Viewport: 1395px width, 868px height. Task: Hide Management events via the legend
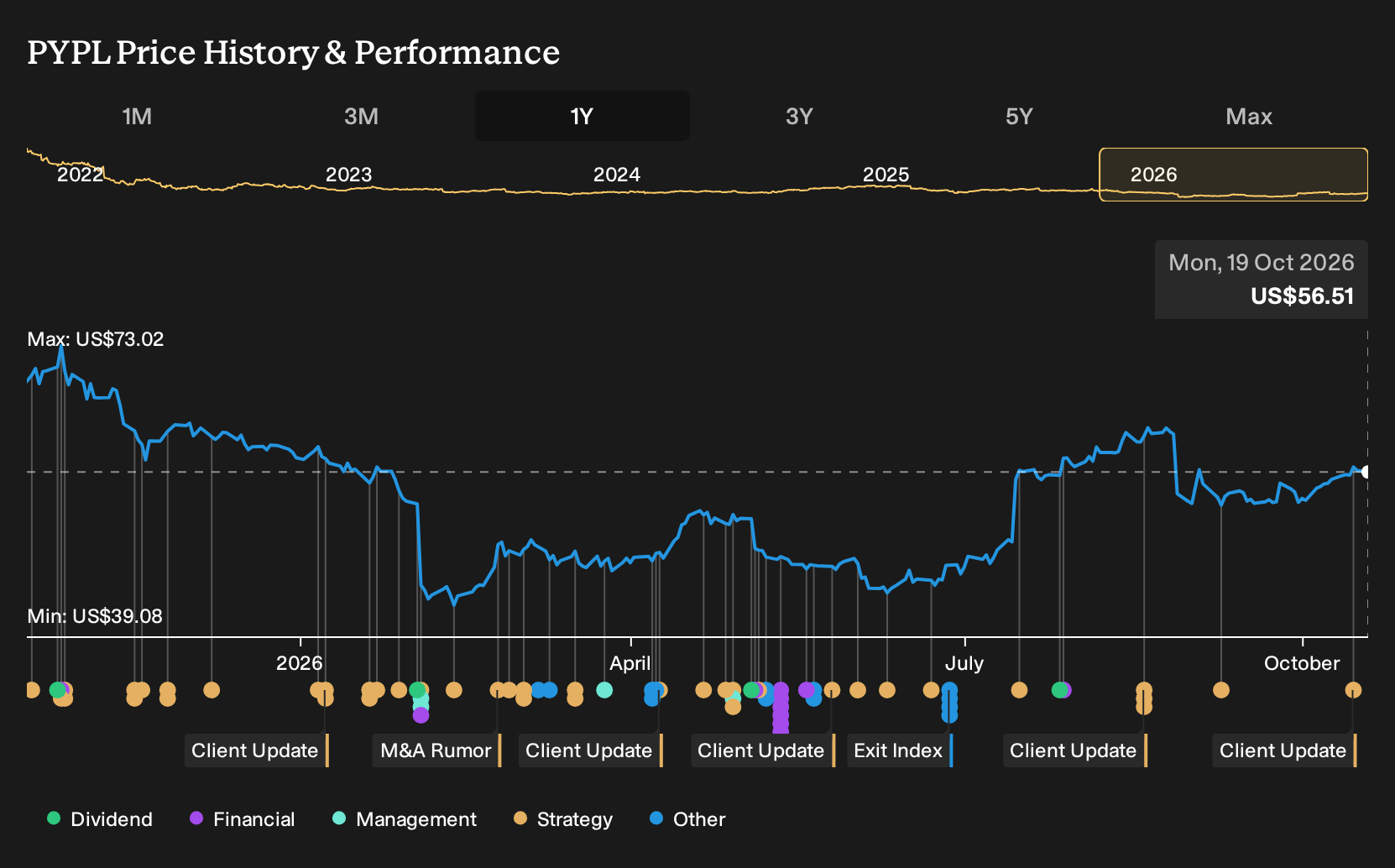tap(405, 819)
